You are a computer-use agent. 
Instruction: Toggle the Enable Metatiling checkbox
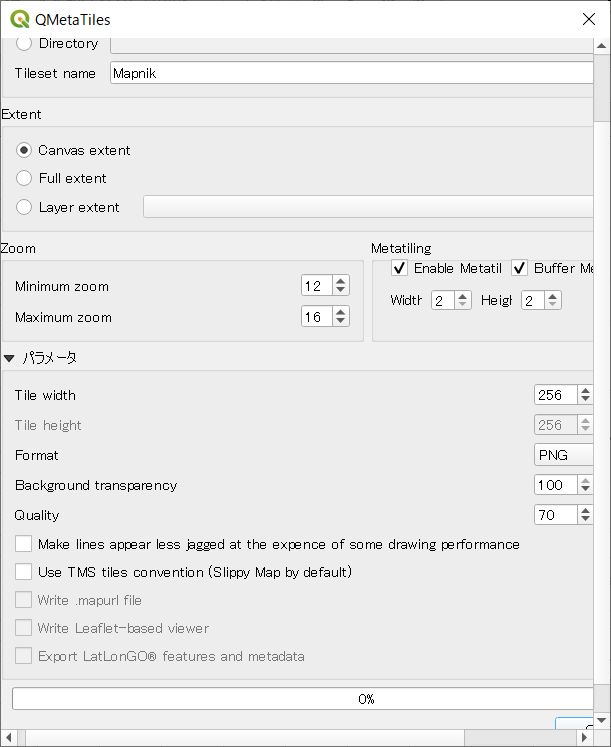[x=399, y=268]
